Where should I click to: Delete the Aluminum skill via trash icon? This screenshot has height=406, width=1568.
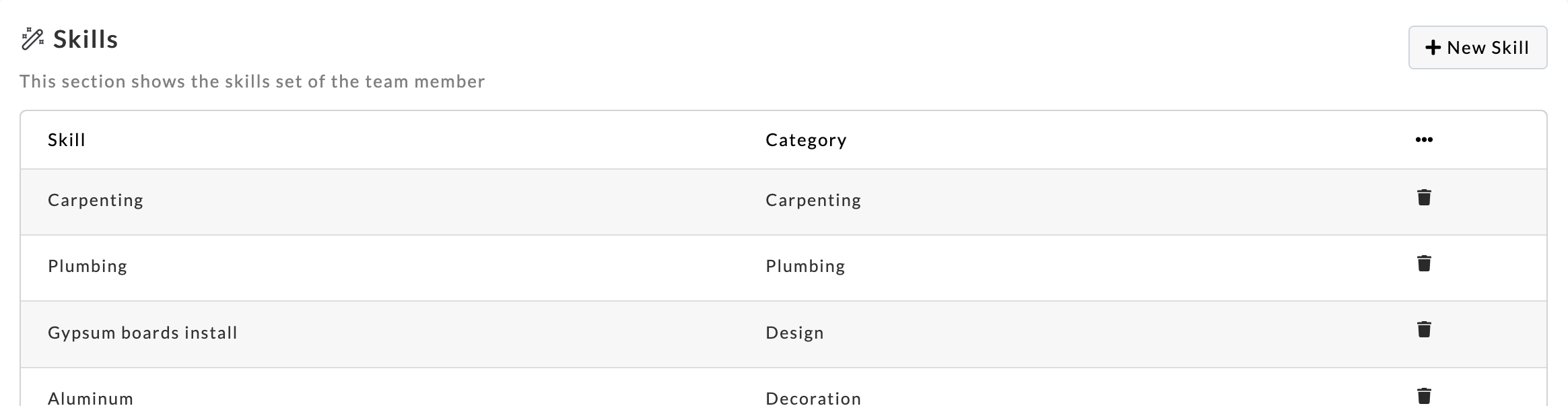[1423, 396]
